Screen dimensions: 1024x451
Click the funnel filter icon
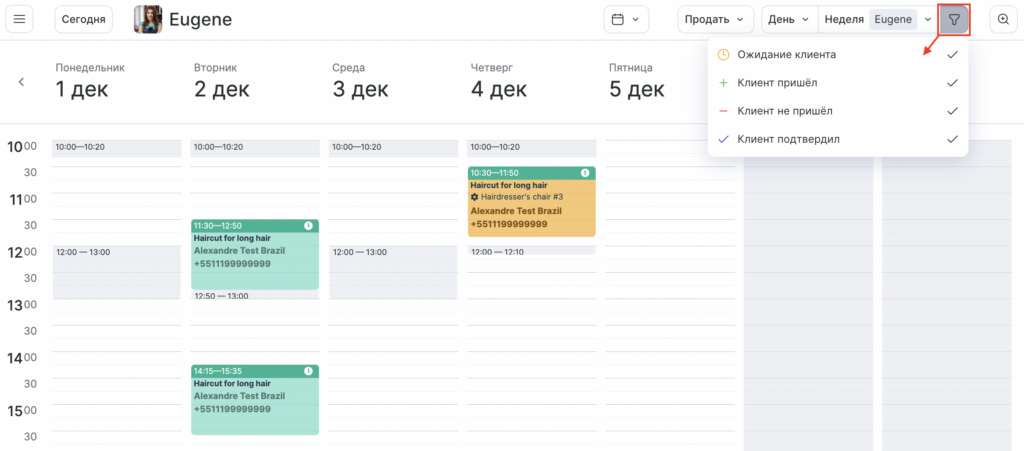point(954,19)
